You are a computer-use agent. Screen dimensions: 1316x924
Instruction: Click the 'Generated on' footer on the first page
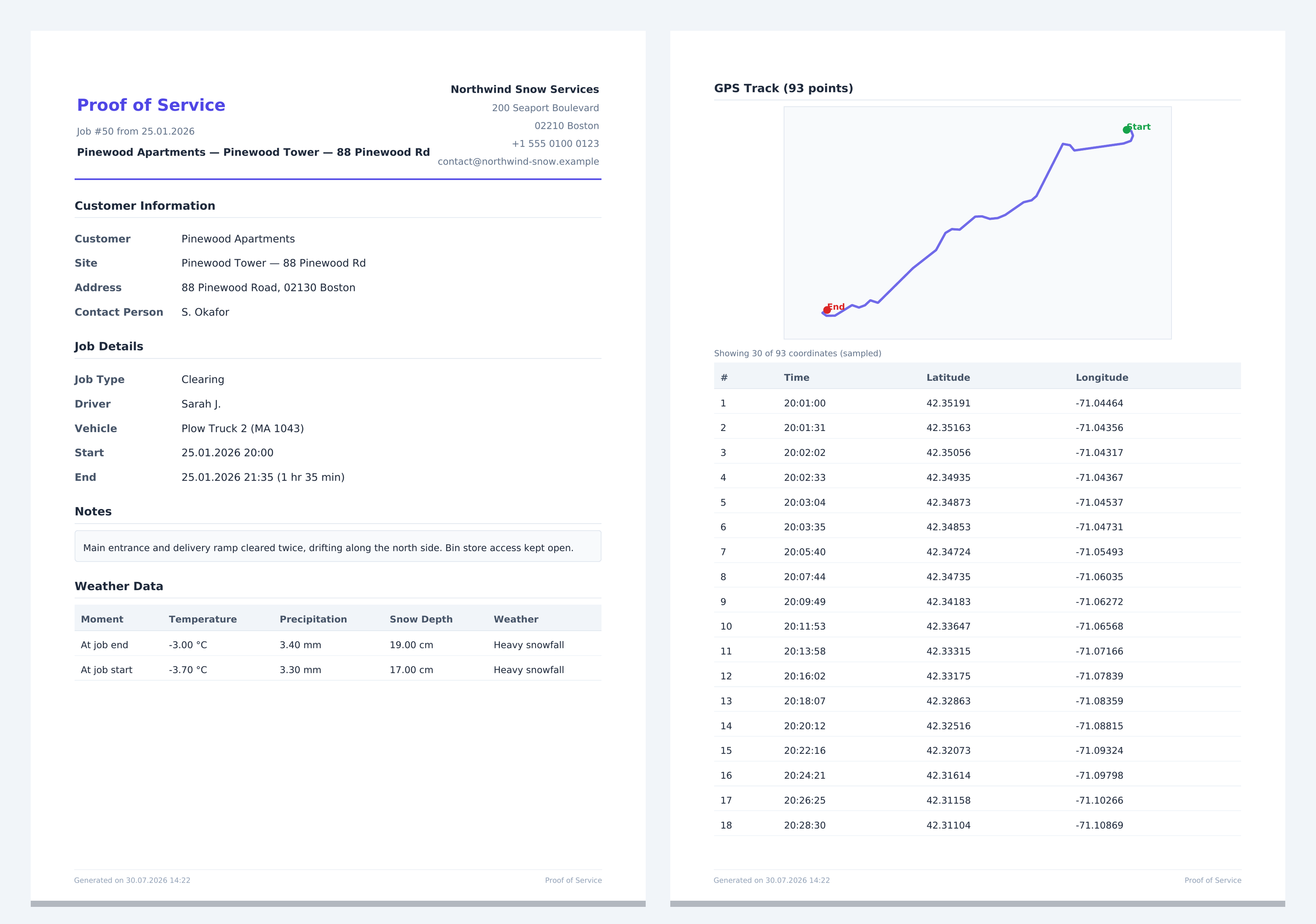click(132, 881)
